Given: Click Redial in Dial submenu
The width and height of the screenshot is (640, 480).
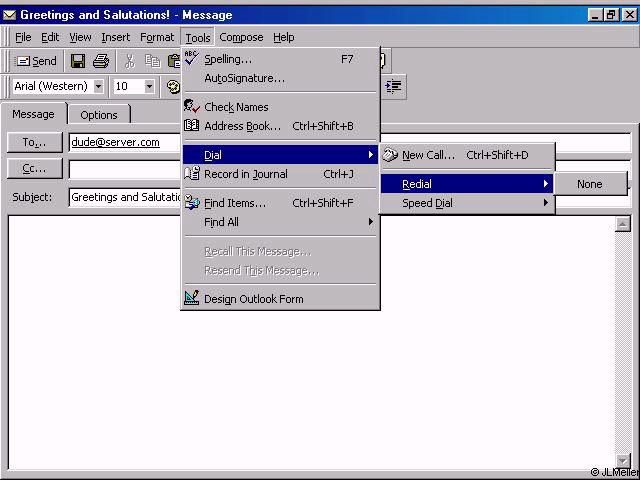Looking at the screenshot, I should click(467, 184).
